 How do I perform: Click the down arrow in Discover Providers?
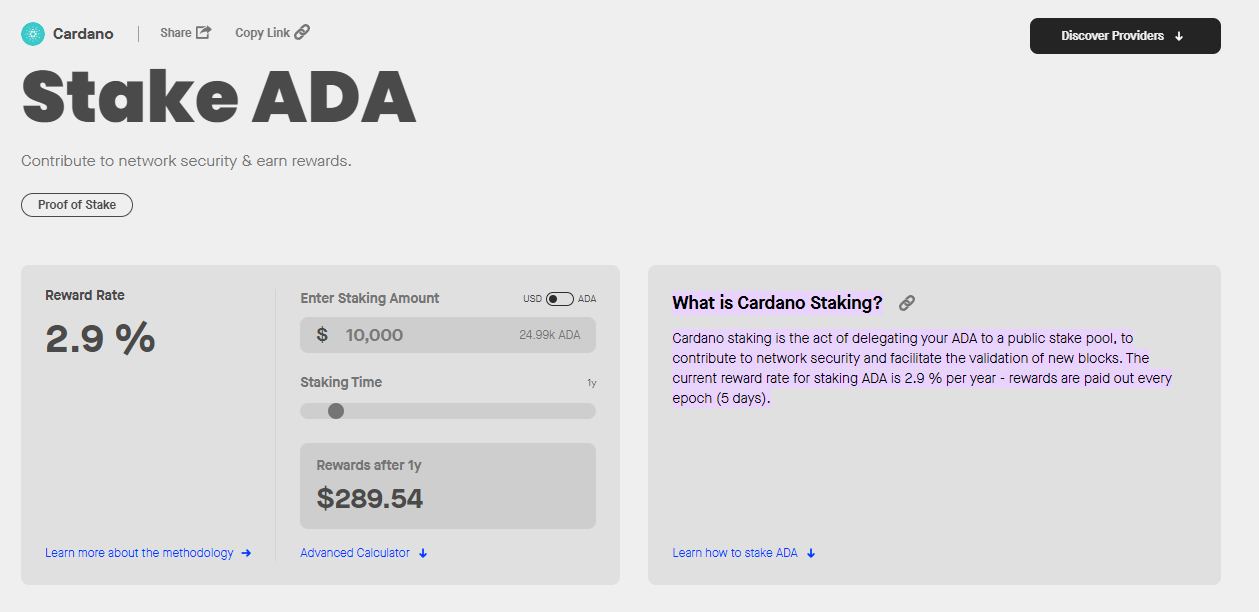click(x=1179, y=36)
